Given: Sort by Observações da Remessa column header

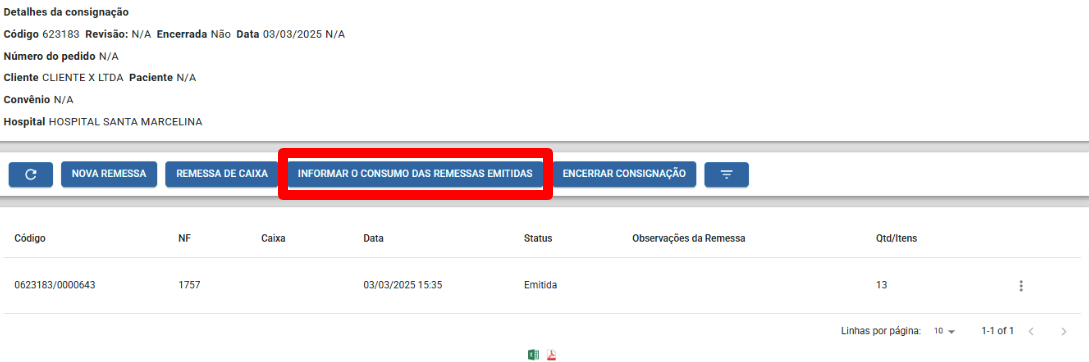Looking at the screenshot, I should 688,238.
